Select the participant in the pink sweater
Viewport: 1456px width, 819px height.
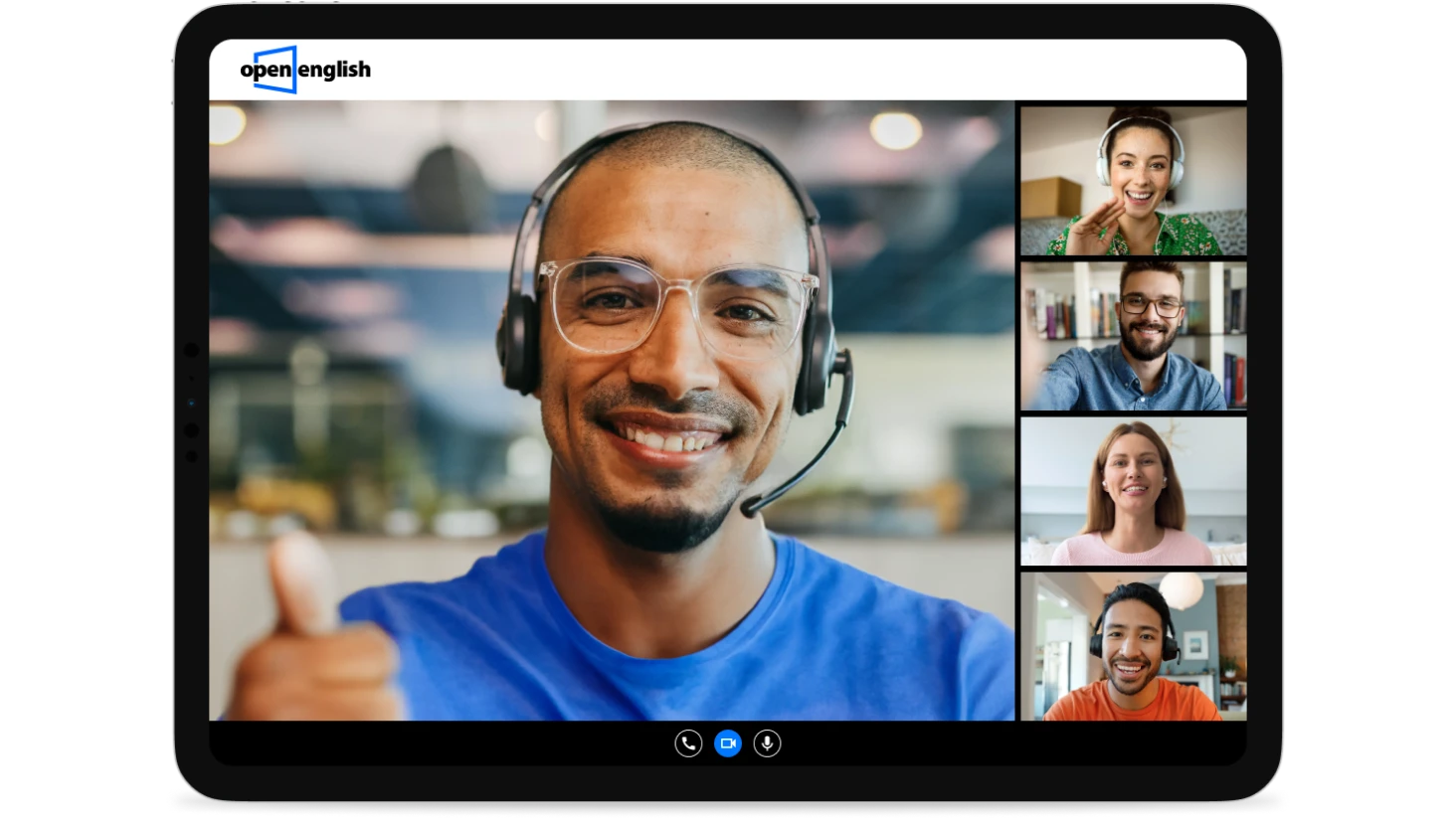pyautogui.click(x=1133, y=491)
